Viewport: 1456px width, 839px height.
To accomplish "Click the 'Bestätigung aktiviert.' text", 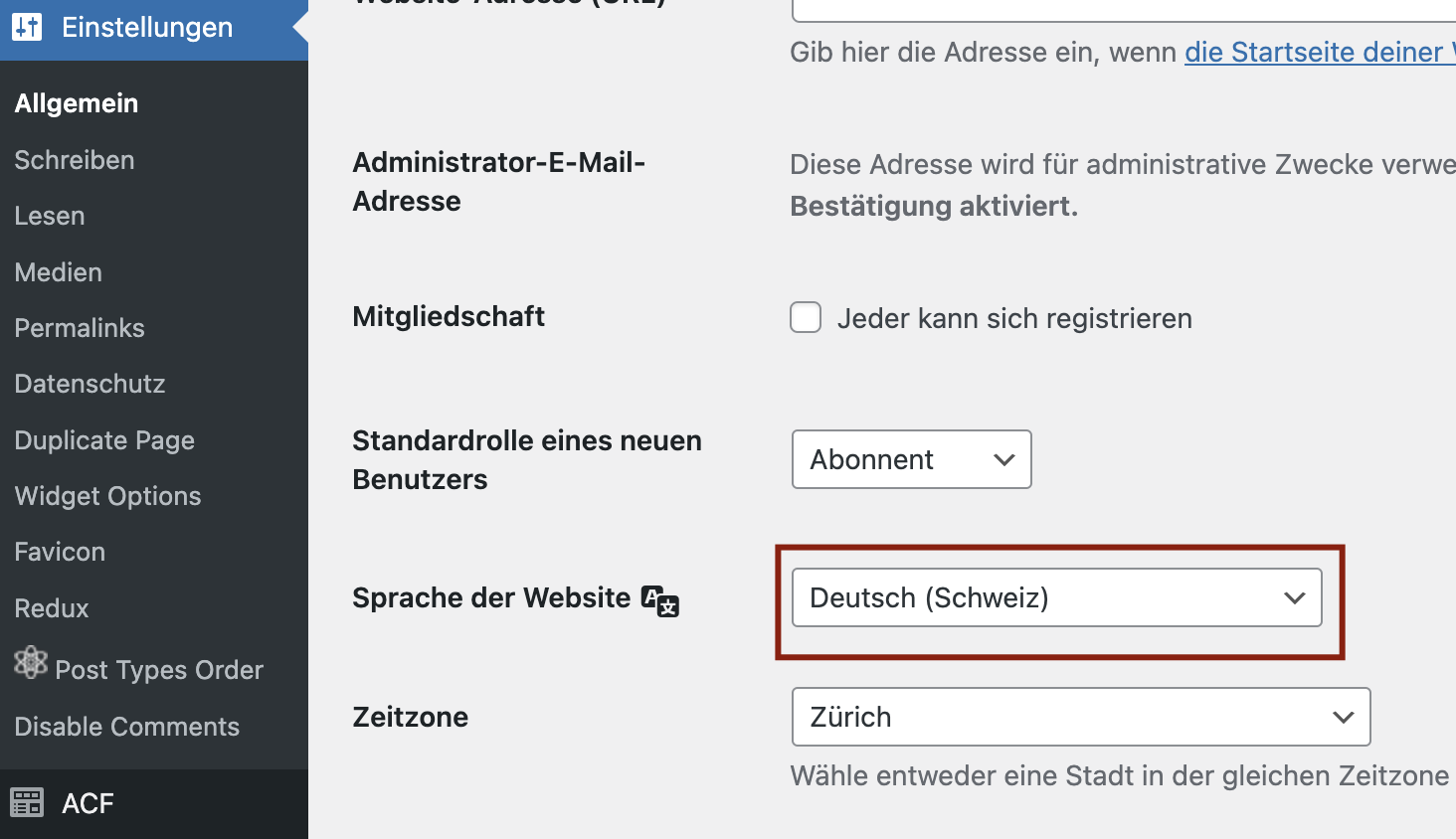I will point(934,206).
